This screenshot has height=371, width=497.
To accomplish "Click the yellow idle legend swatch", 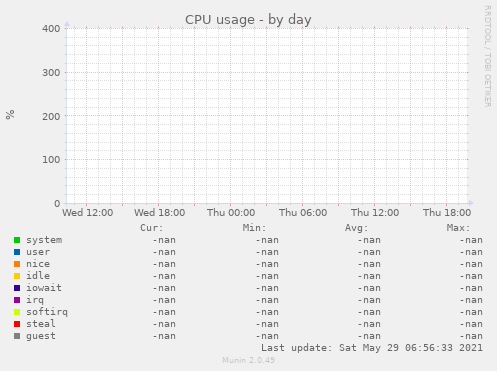I will [17, 276].
